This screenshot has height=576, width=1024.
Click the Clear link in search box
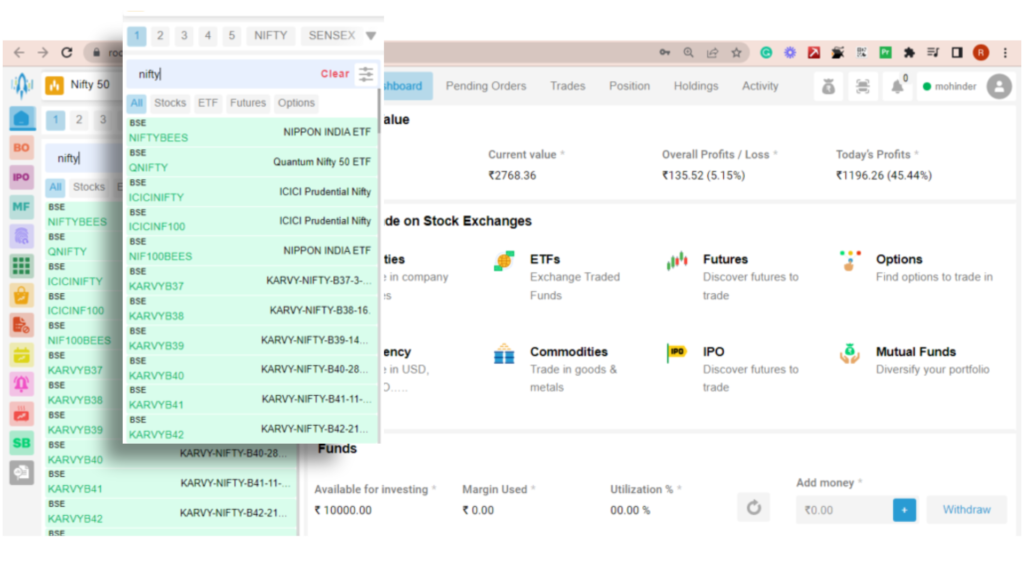pyautogui.click(x=335, y=73)
